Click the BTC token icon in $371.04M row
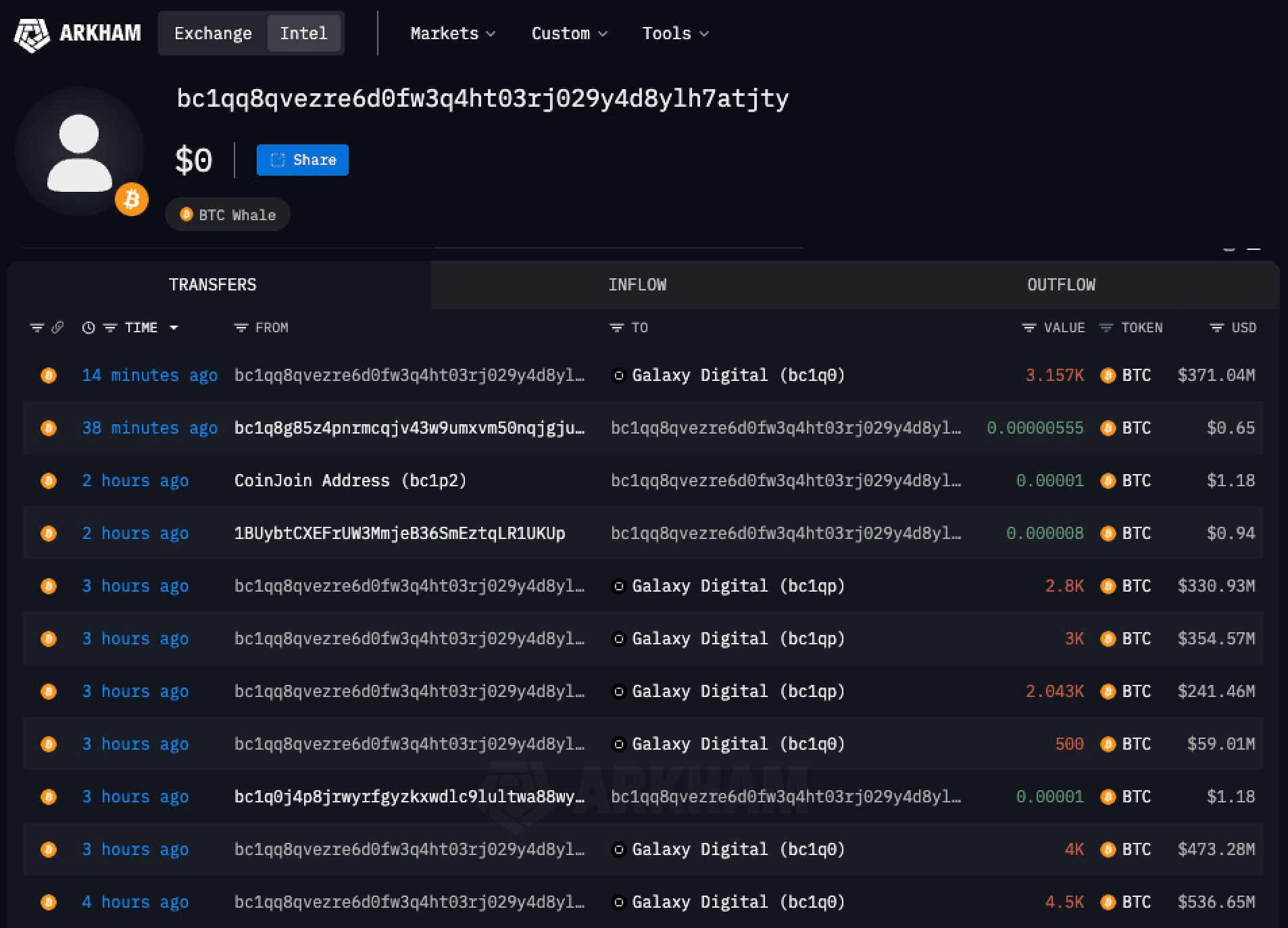 point(1108,376)
